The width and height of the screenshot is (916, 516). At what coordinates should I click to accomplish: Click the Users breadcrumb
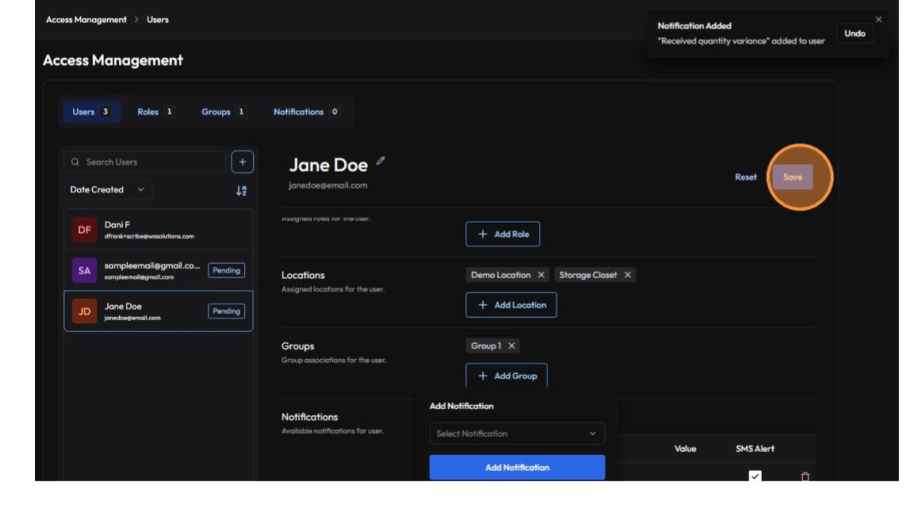point(158,19)
